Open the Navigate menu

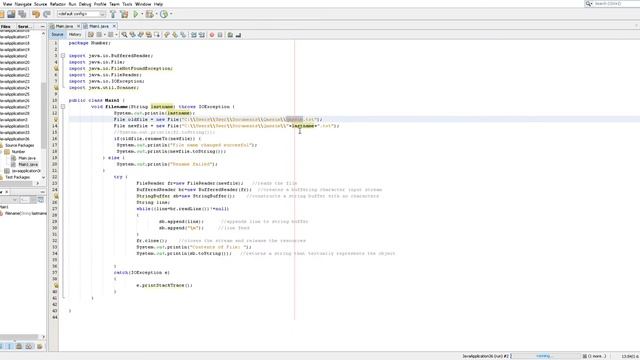[23, 4]
